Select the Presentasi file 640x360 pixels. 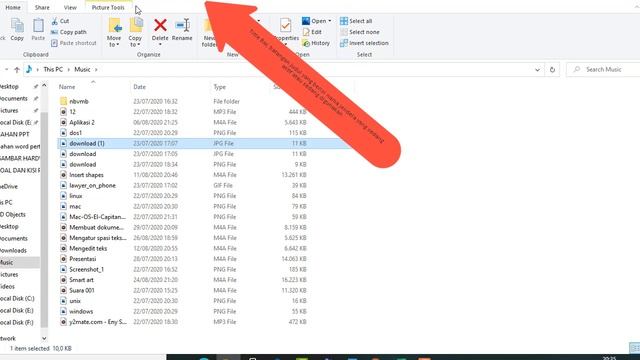(x=82, y=259)
